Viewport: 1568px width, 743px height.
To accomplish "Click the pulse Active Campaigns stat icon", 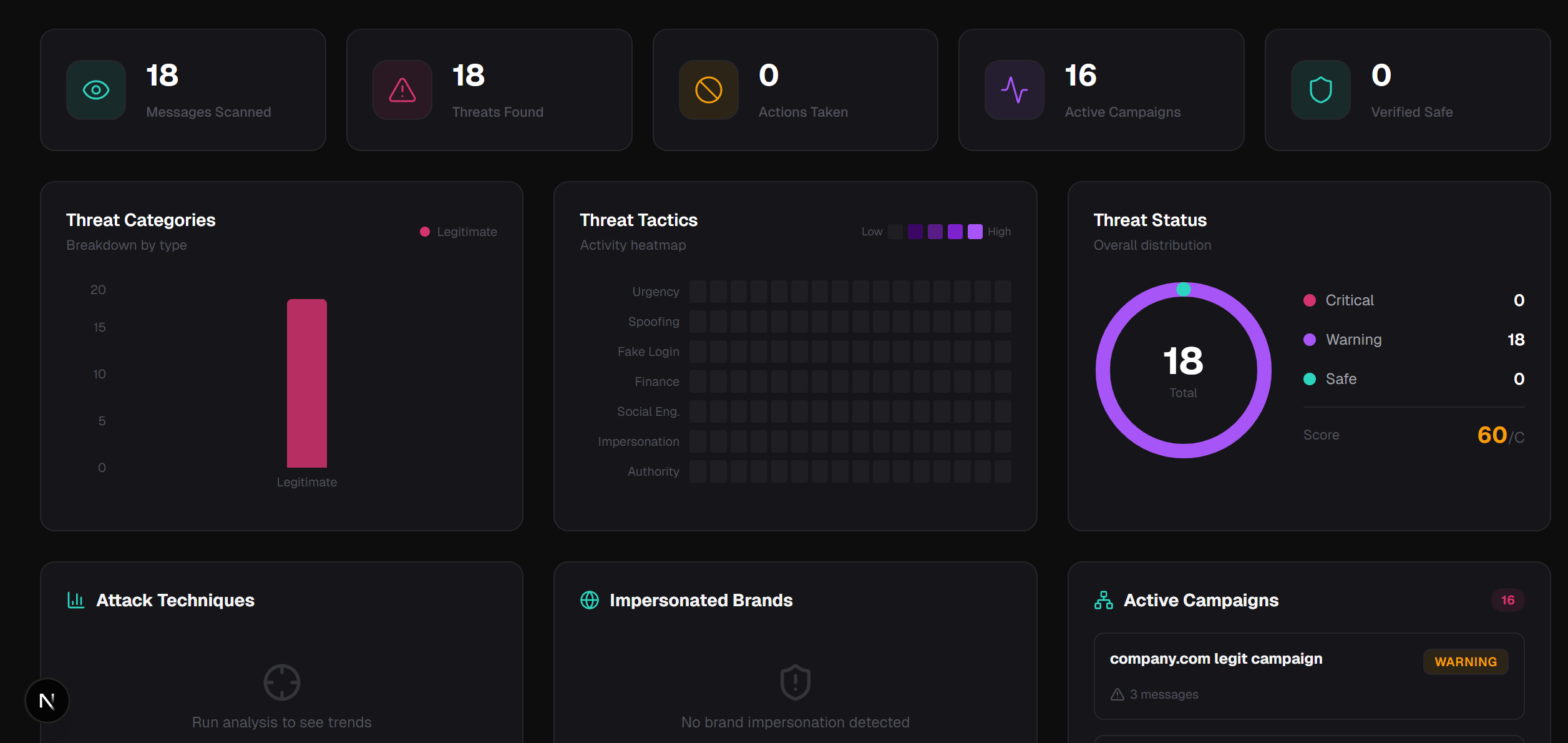I will click(x=1014, y=90).
